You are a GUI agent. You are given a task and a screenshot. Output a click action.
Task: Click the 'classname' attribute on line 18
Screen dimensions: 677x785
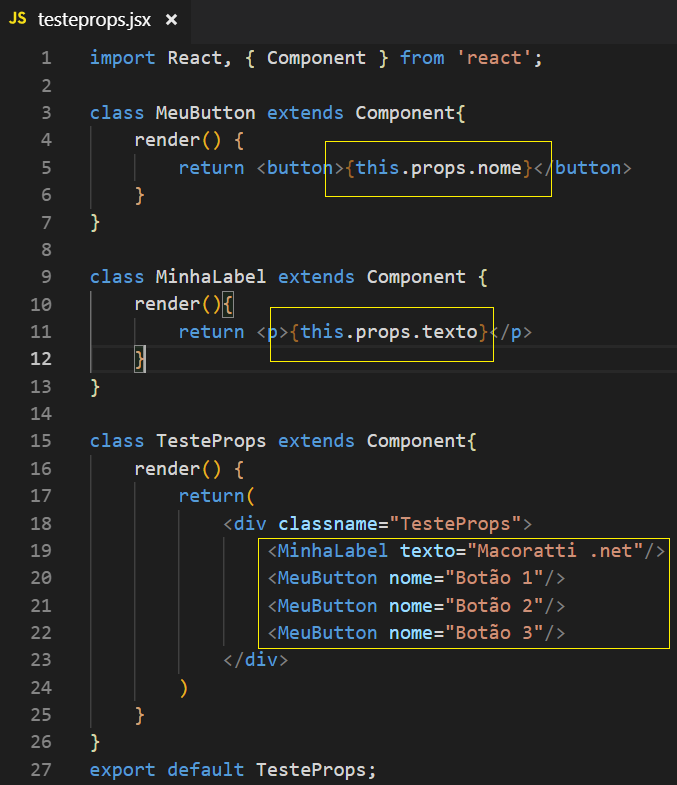[x=328, y=524]
